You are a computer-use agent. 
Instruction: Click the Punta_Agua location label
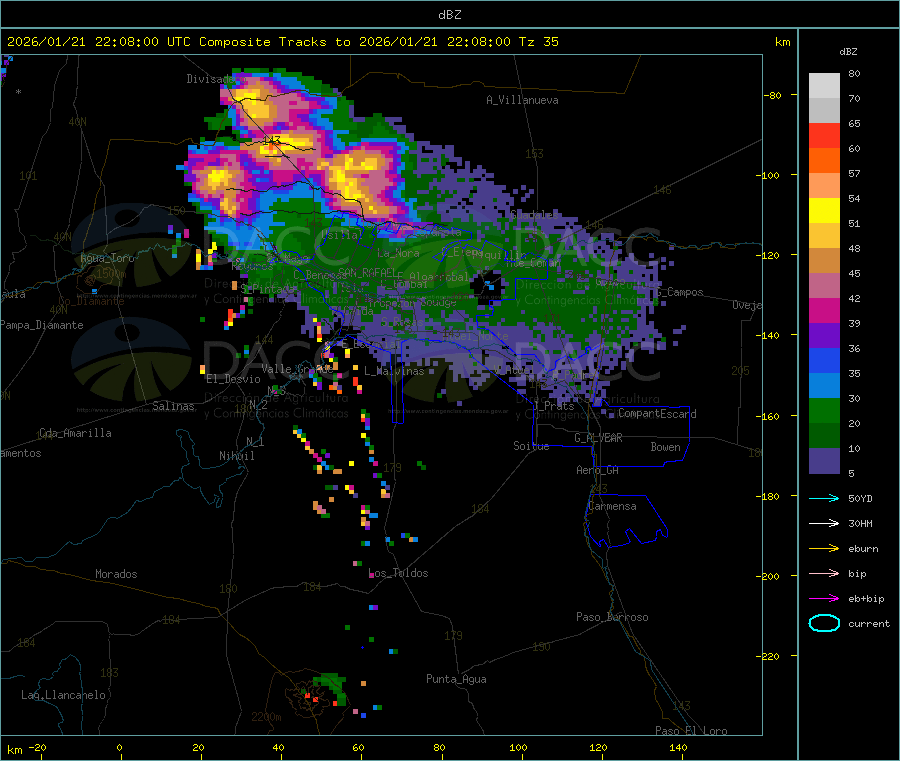(456, 679)
